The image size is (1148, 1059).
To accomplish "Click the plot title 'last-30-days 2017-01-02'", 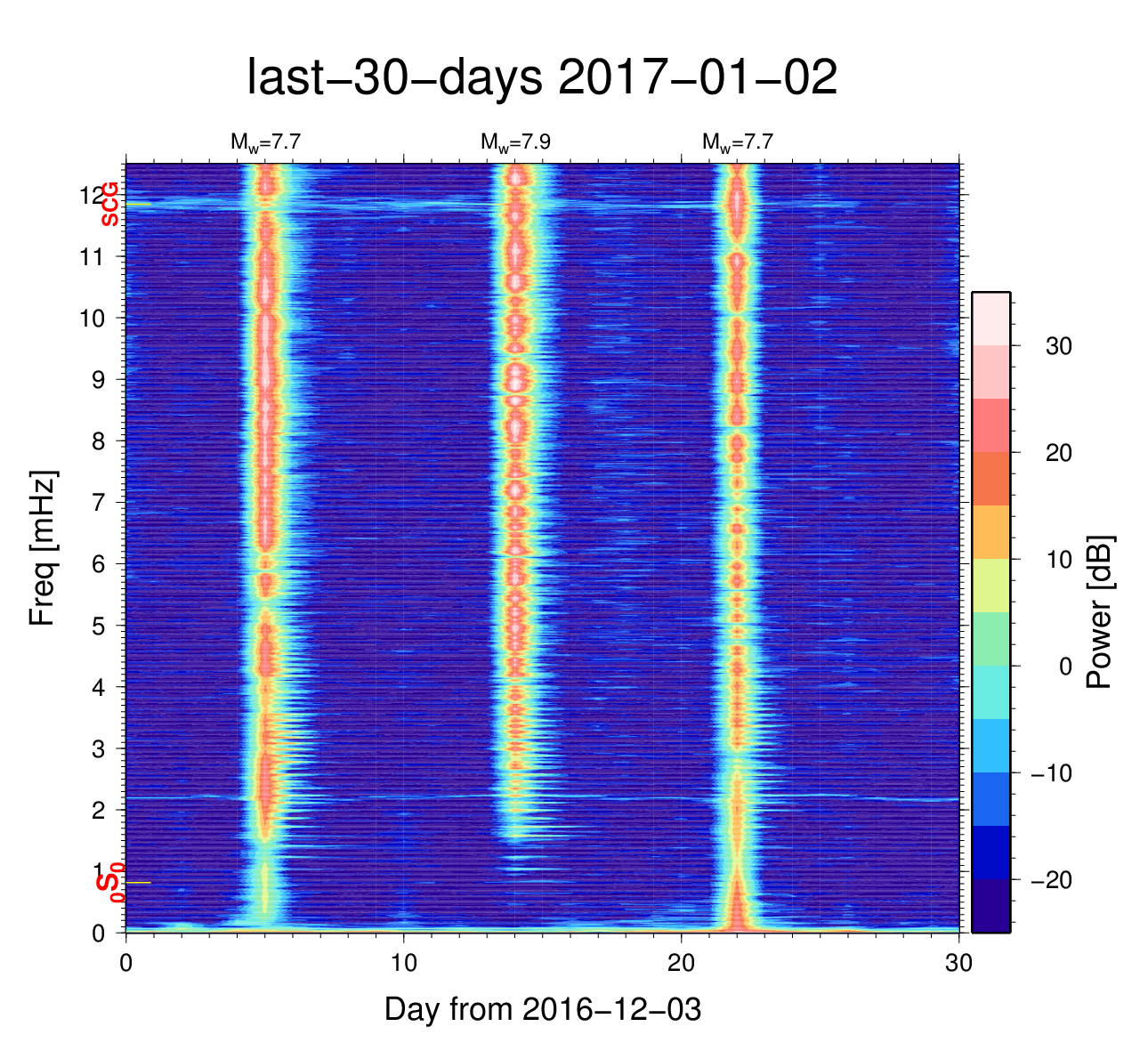I will (x=541, y=78).
